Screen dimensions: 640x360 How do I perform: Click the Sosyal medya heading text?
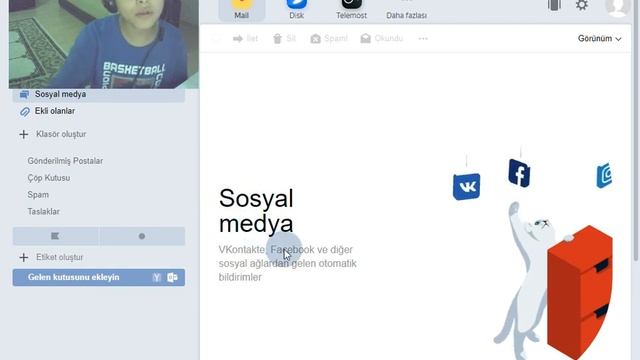point(256,211)
